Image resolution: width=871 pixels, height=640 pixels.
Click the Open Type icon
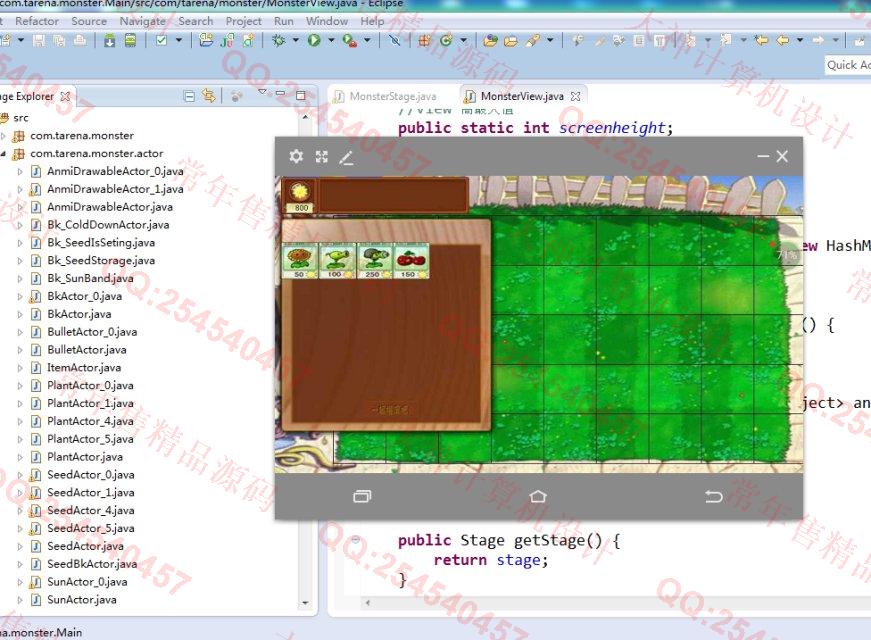pos(490,40)
